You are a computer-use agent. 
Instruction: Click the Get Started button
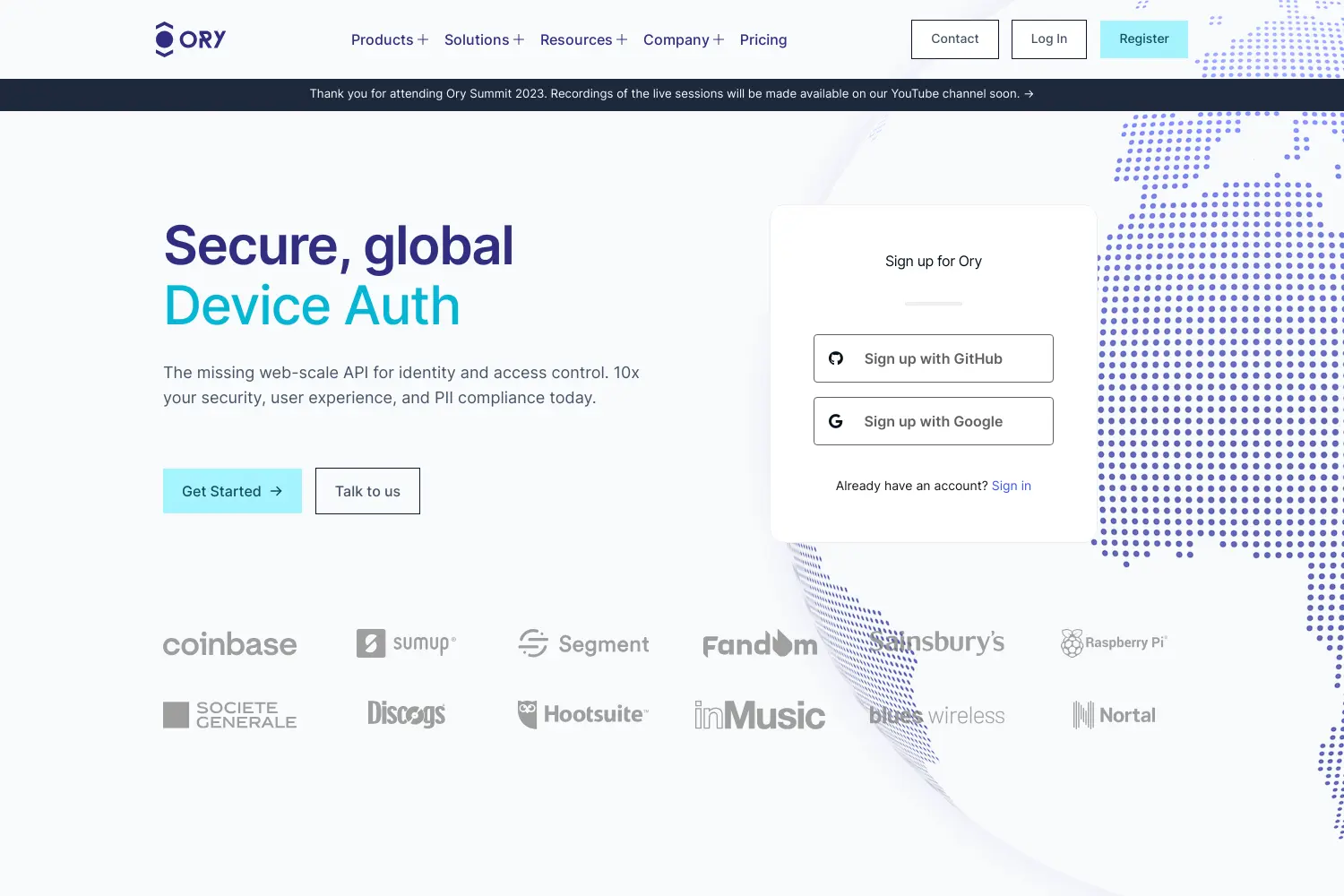(232, 491)
